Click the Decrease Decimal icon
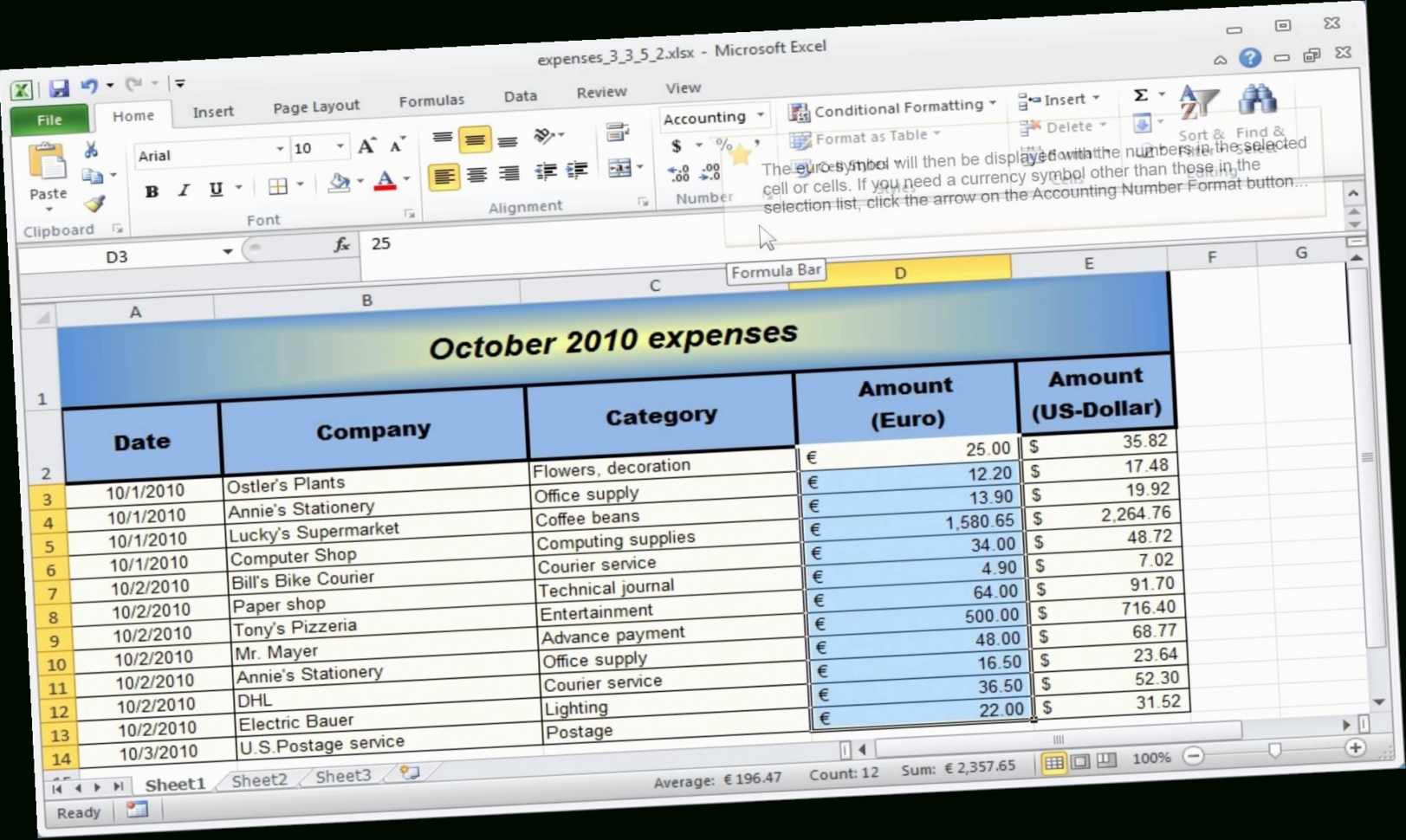This screenshot has width=1406, height=840. tap(710, 171)
